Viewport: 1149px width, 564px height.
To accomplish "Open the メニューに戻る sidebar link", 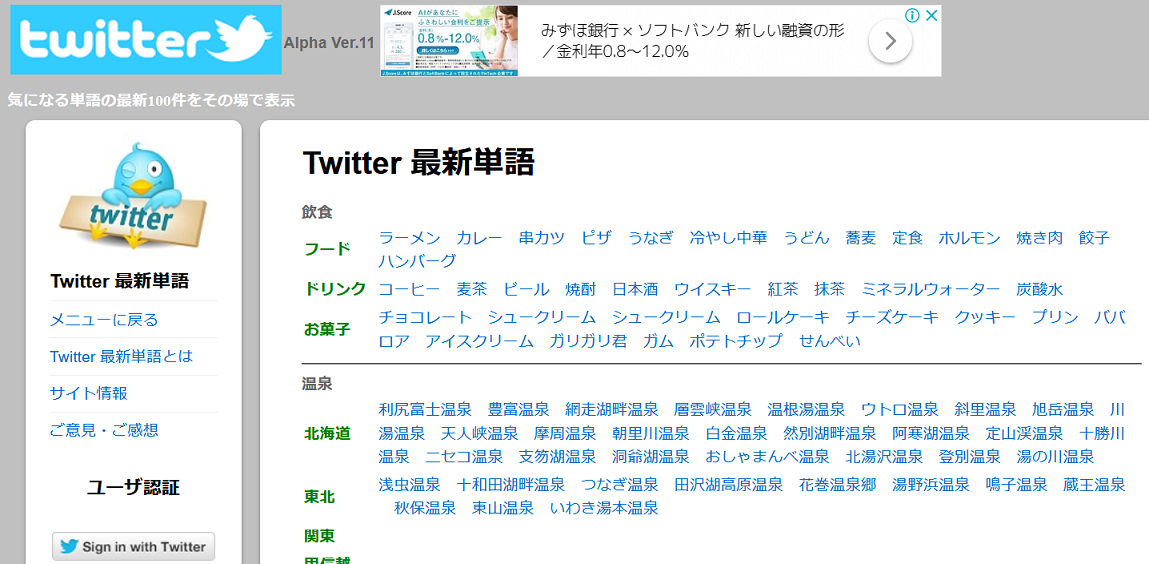I will pyautogui.click(x=104, y=319).
